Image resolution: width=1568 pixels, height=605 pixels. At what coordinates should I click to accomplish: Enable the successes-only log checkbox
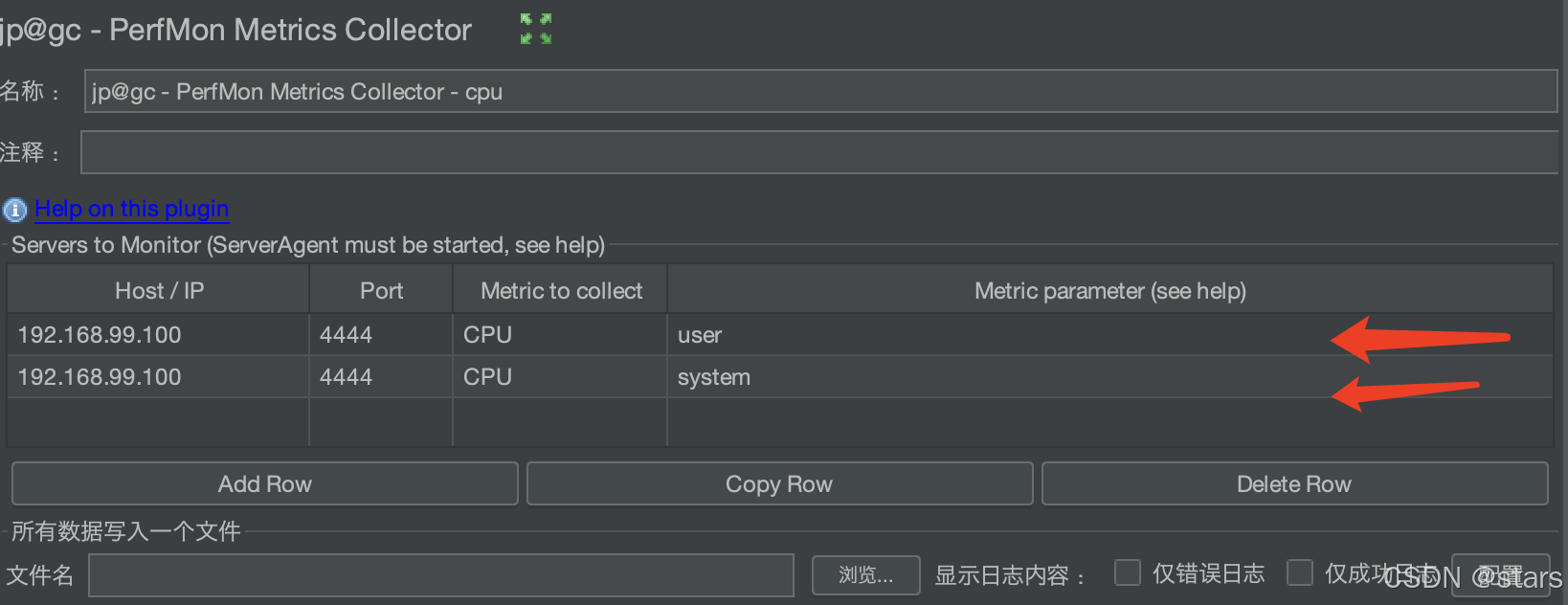pyautogui.click(x=1300, y=572)
